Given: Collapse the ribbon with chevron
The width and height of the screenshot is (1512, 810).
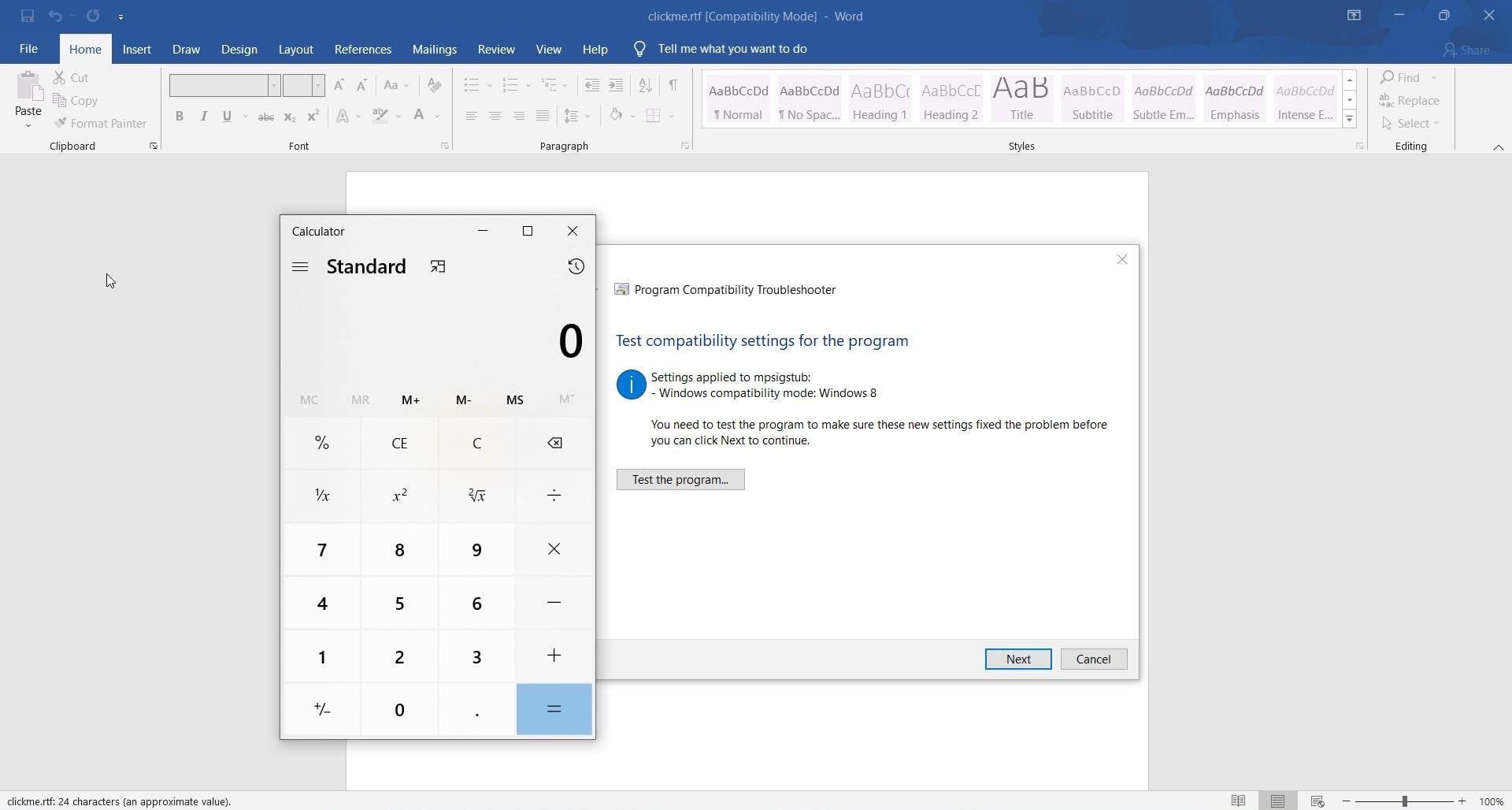Looking at the screenshot, I should (x=1498, y=147).
